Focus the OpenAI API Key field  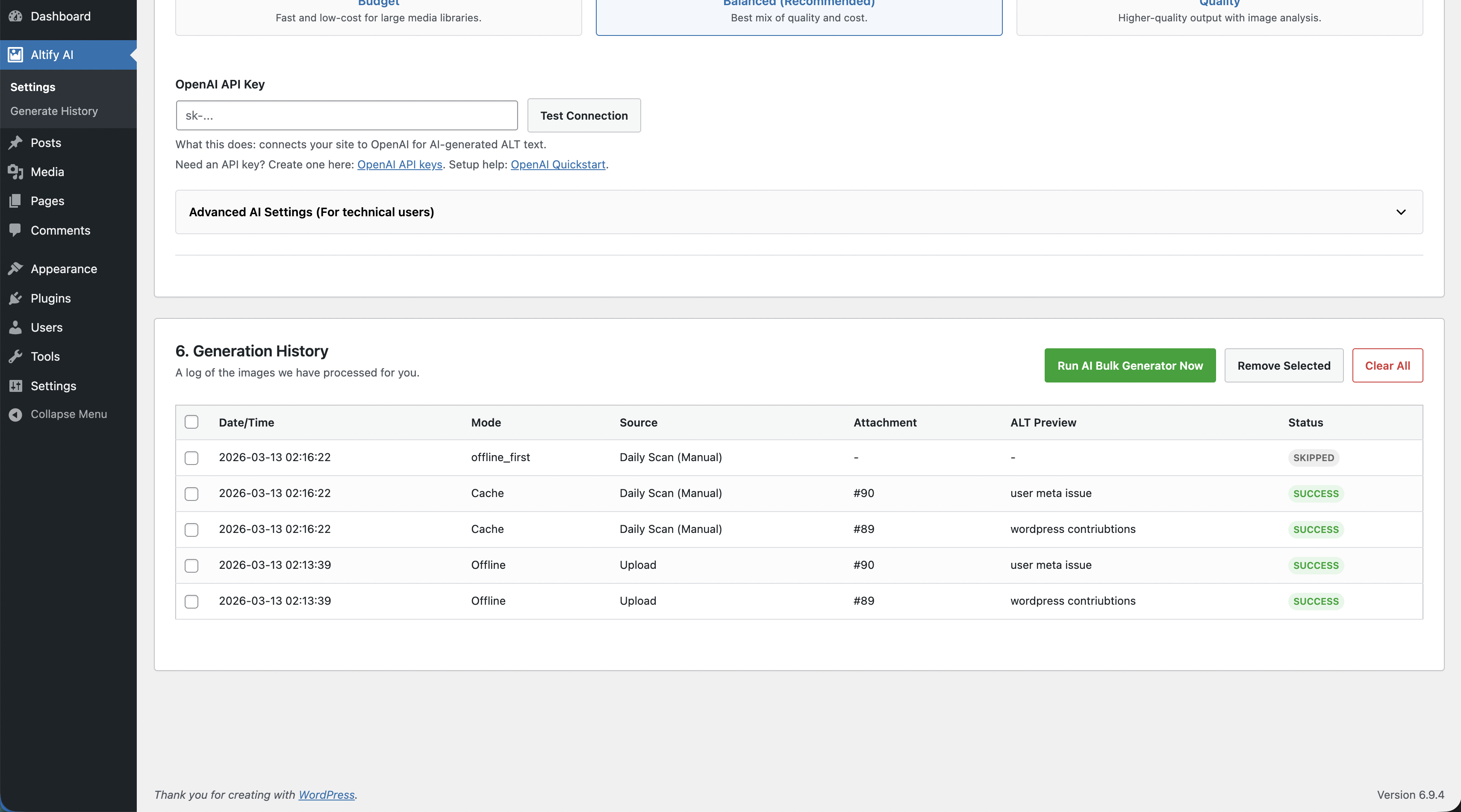(347, 116)
